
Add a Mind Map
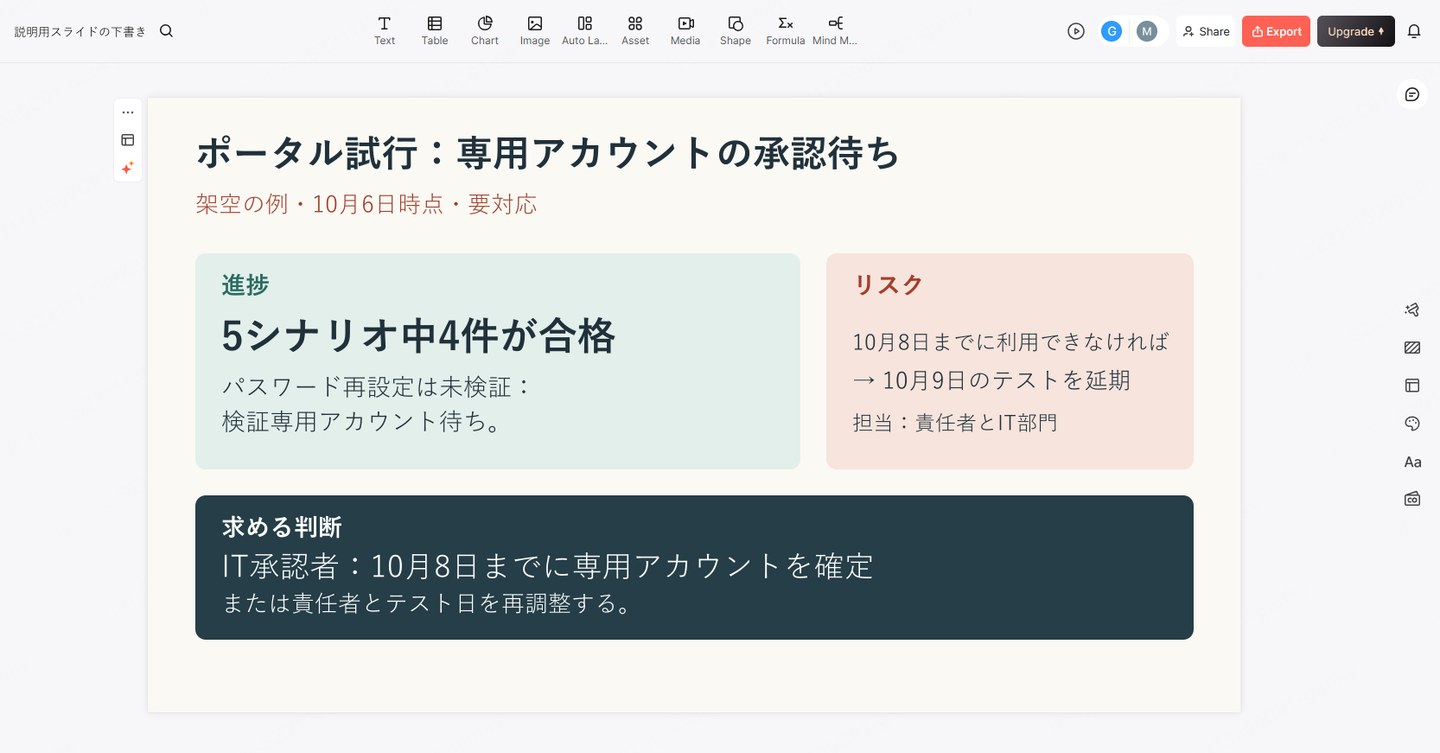[835, 31]
